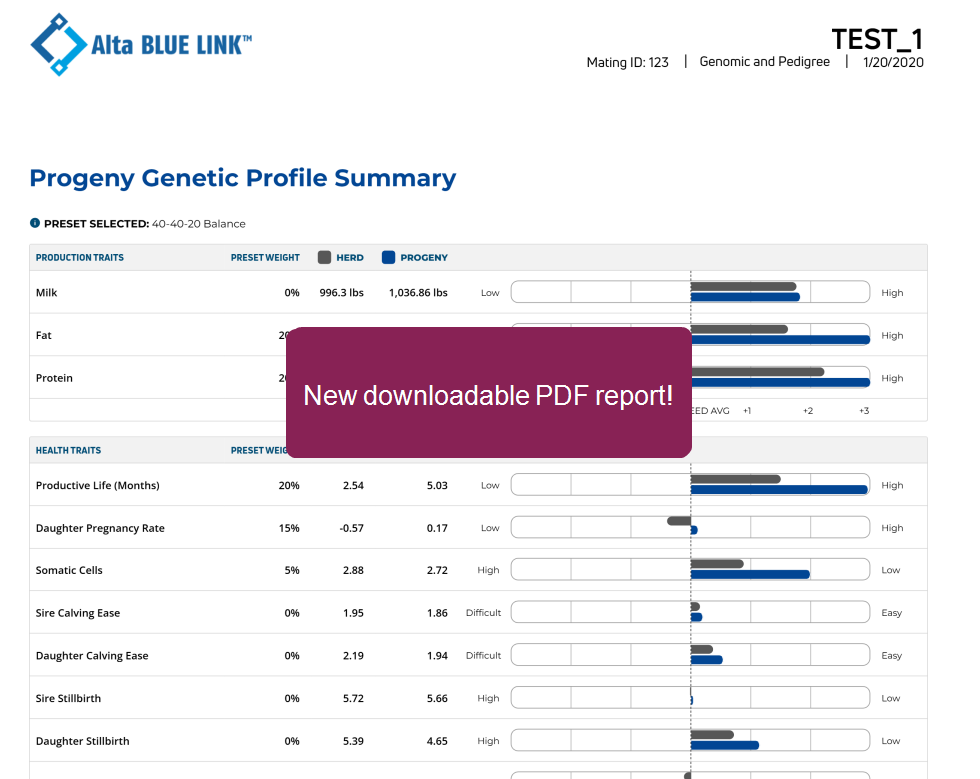980x779 pixels.
Task: Click the blue progeny bar for Daughter Stillbirth
Action: pyautogui.click(x=724, y=745)
